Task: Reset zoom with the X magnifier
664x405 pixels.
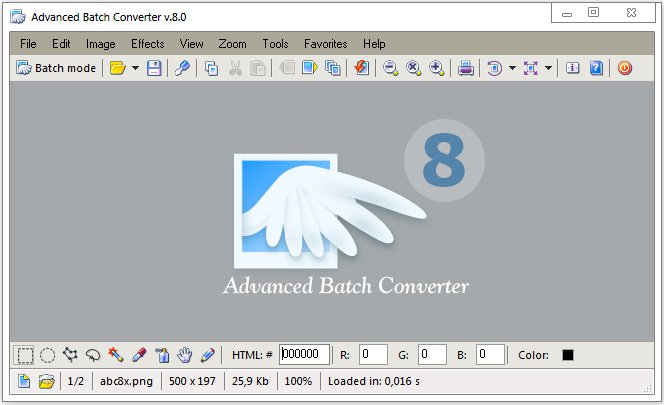Action: click(x=413, y=68)
